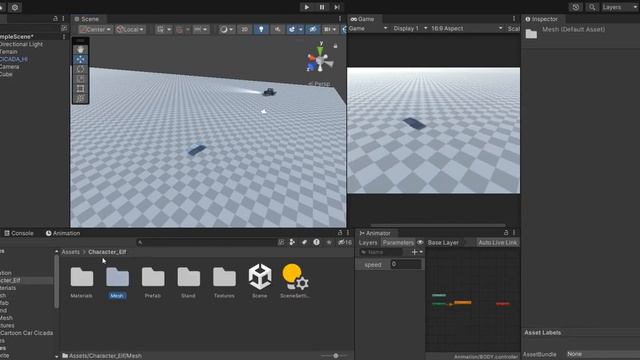Open the Game panel three-dot menu
The image size is (640, 360).
[514, 19]
